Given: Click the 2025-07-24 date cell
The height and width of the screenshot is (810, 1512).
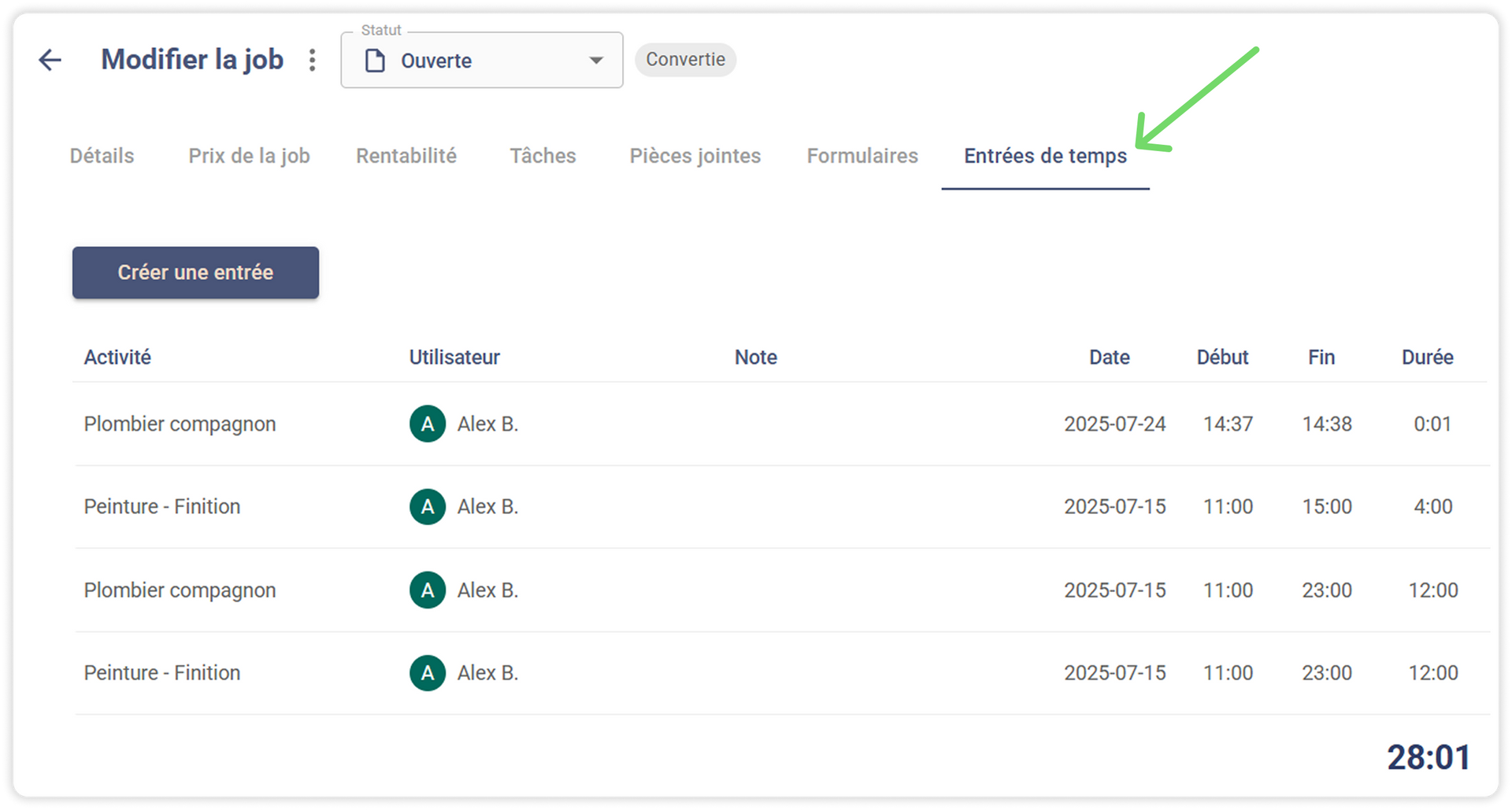Looking at the screenshot, I should pos(1114,424).
